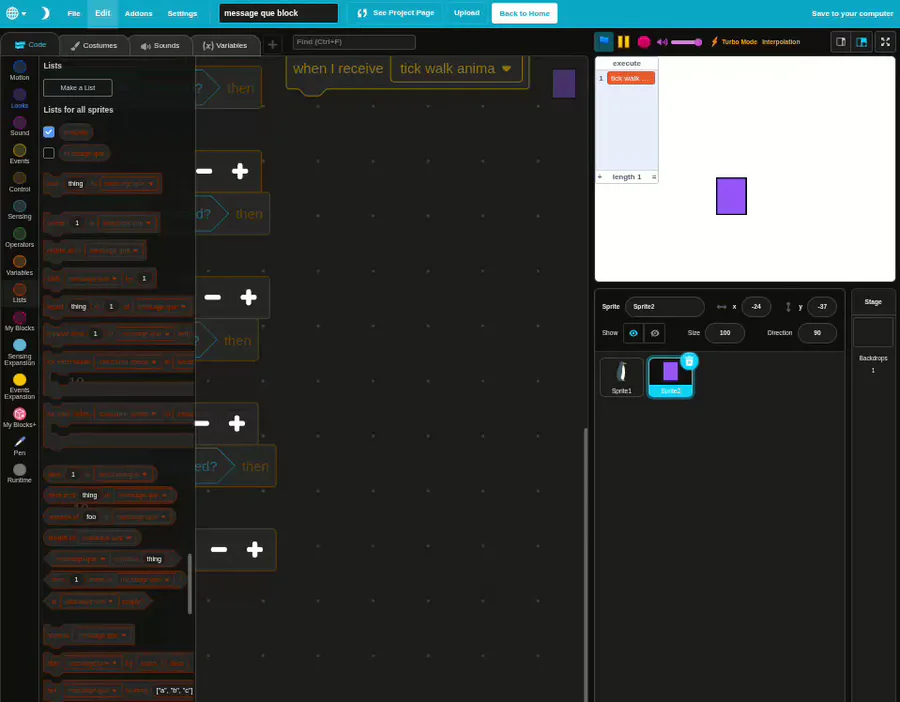Open the Edit menu
Image resolution: width=900 pixels, height=702 pixels.
103,13
